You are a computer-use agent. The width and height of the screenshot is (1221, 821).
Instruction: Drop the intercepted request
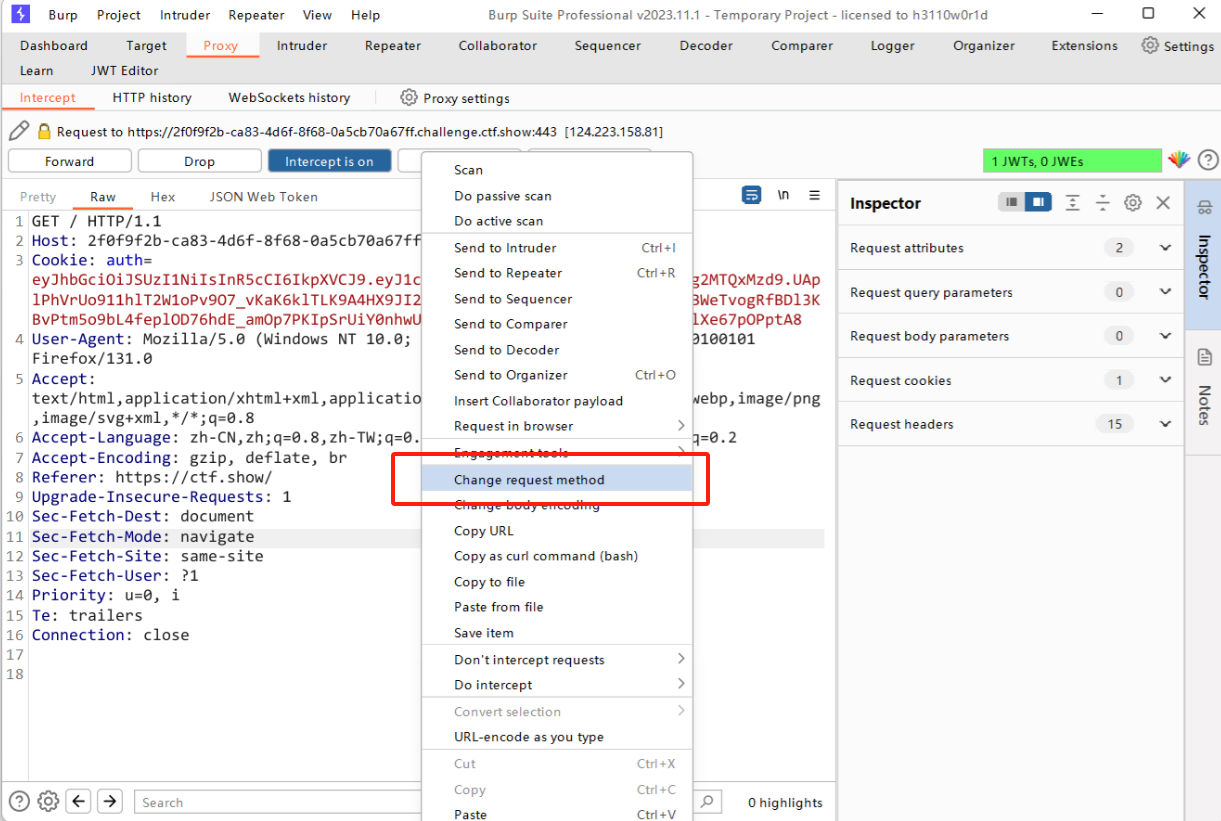199,161
